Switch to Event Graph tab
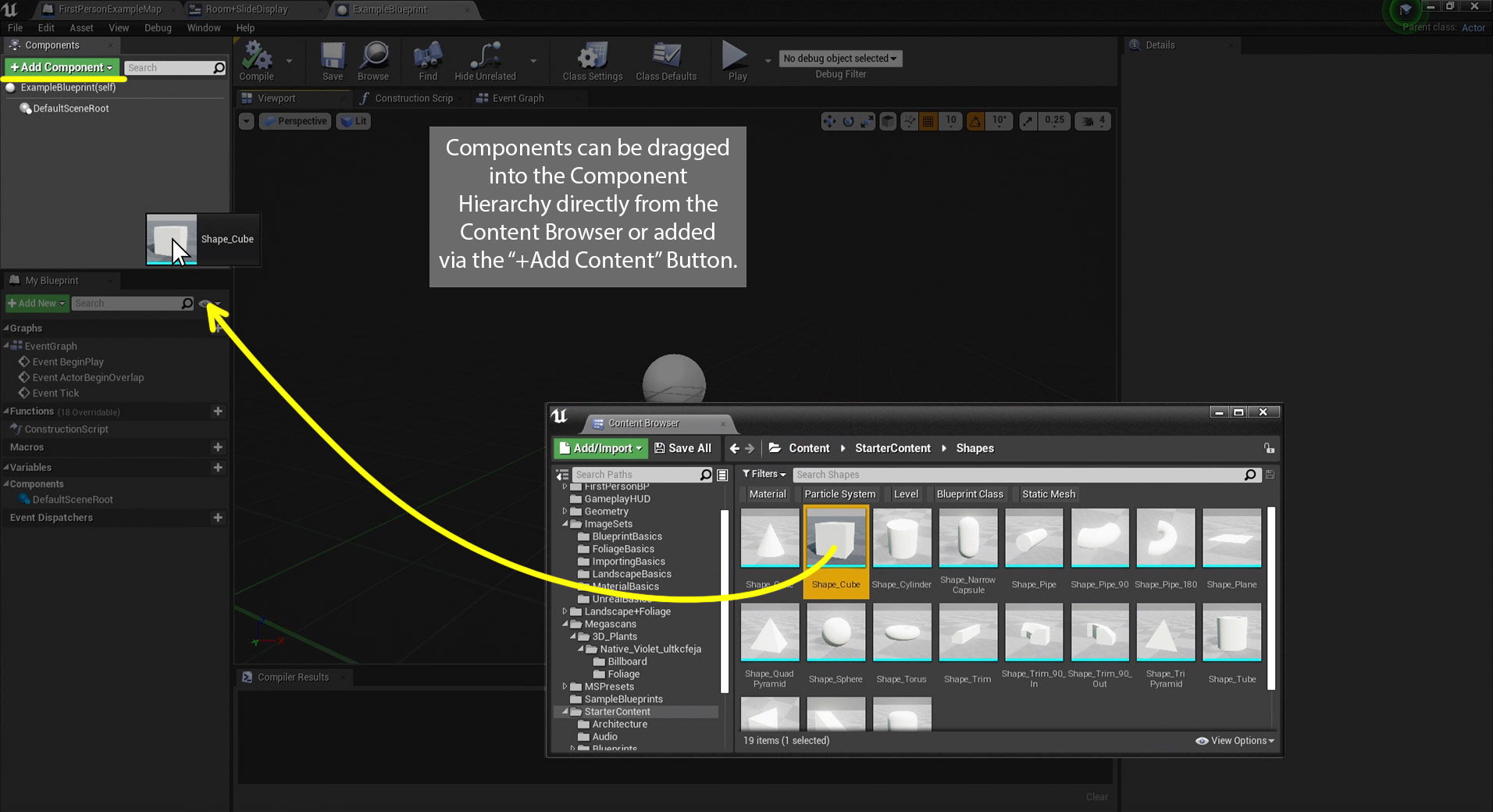1493x812 pixels. point(518,98)
